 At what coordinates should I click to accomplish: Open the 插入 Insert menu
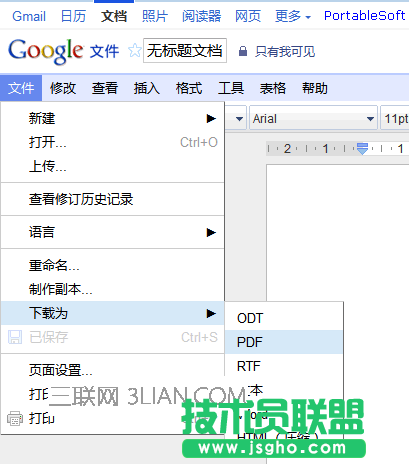147,88
